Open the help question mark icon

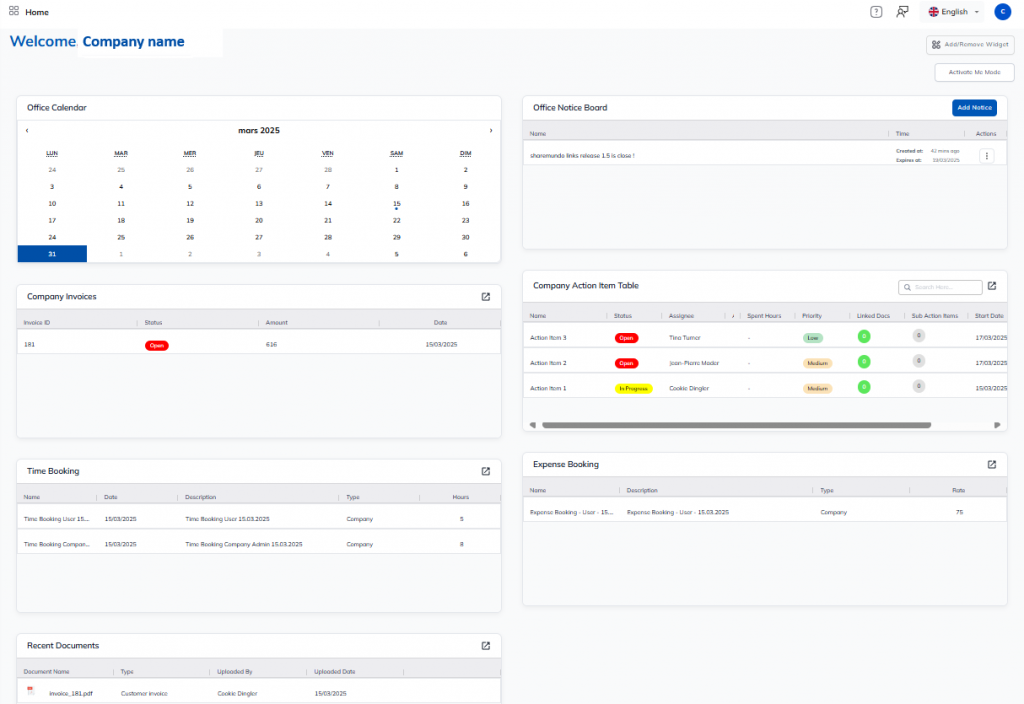tap(876, 12)
